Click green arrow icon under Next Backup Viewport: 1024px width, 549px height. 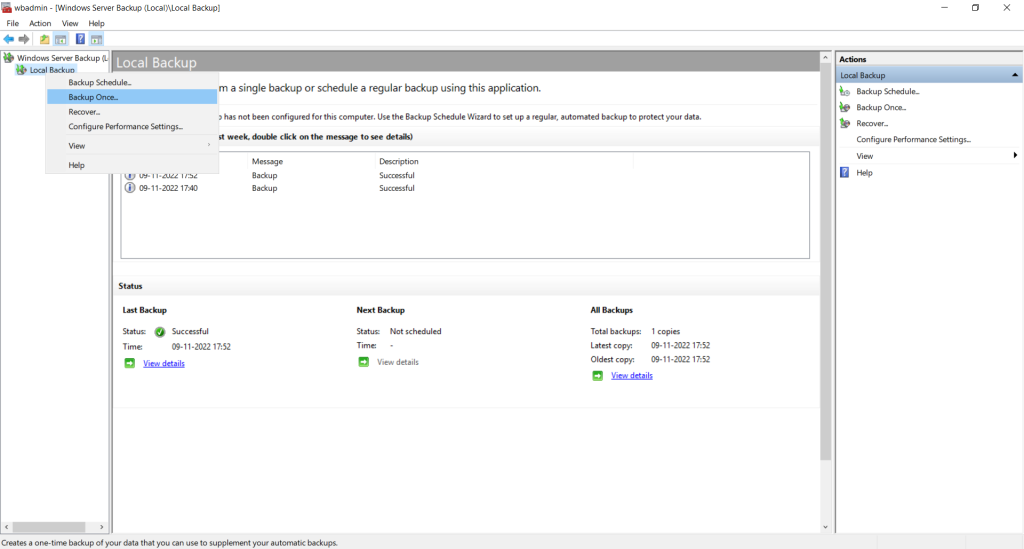[x=363, y=362]
